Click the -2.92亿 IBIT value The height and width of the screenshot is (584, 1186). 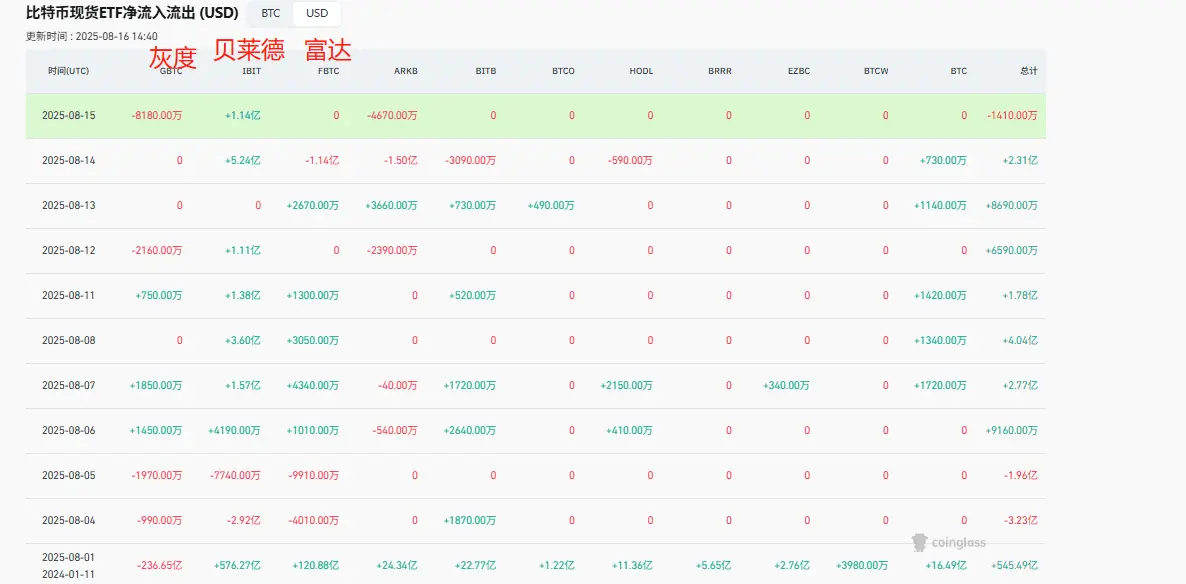244,520
